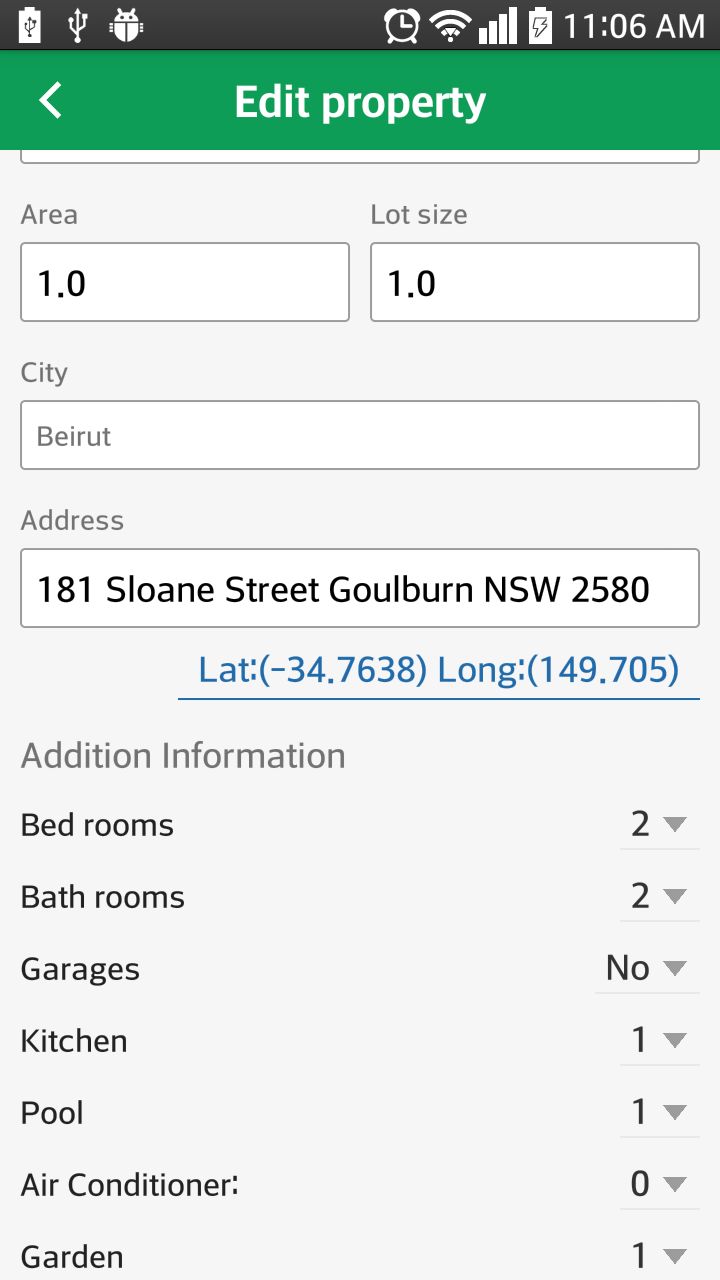Edit the Address text field

point(360,588)
